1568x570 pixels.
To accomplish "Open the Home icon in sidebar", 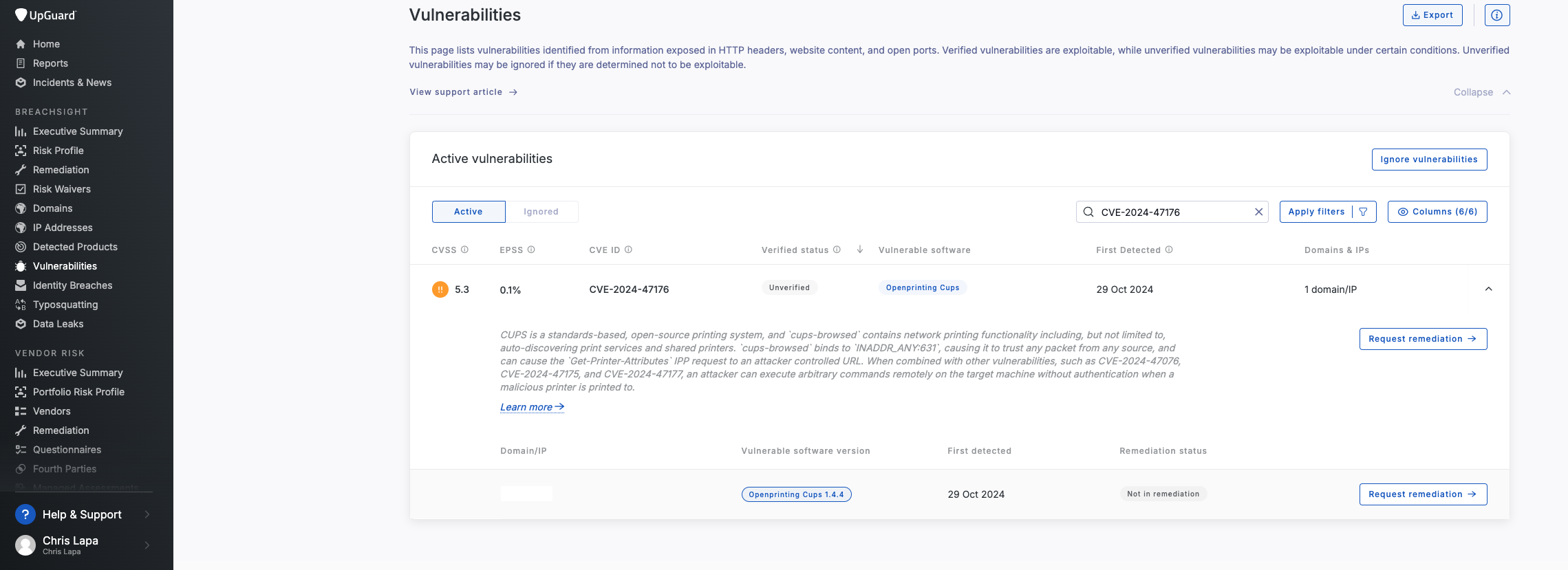I will (x=21, y=44).
